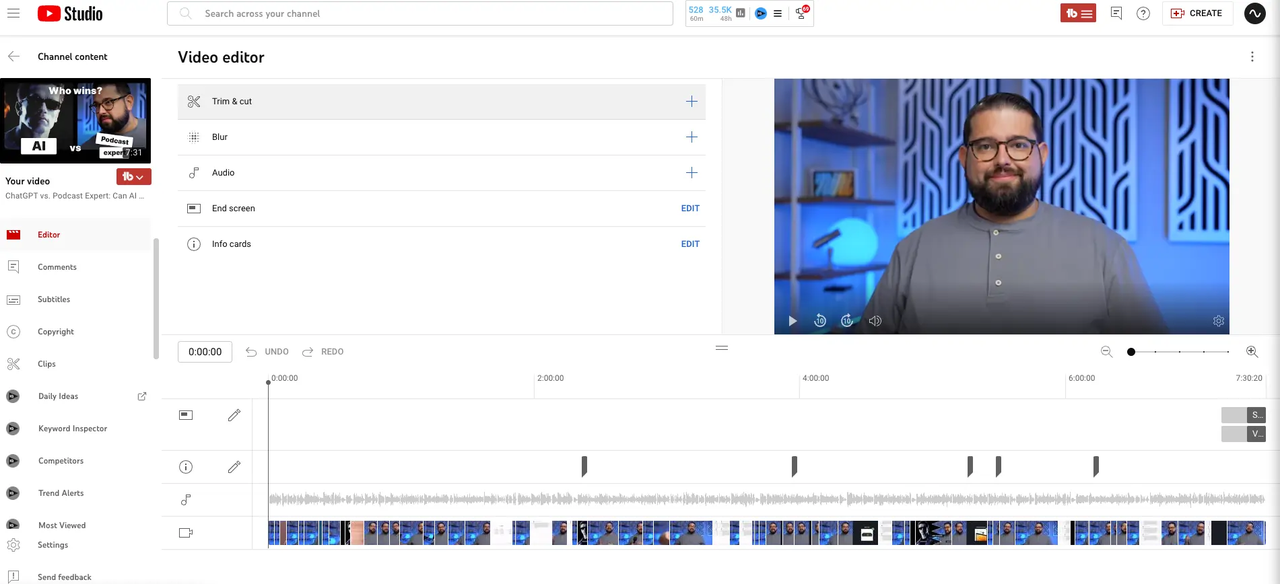Select the 'V...' end screen element
Screen dimensions: 1280x584
1244,434
